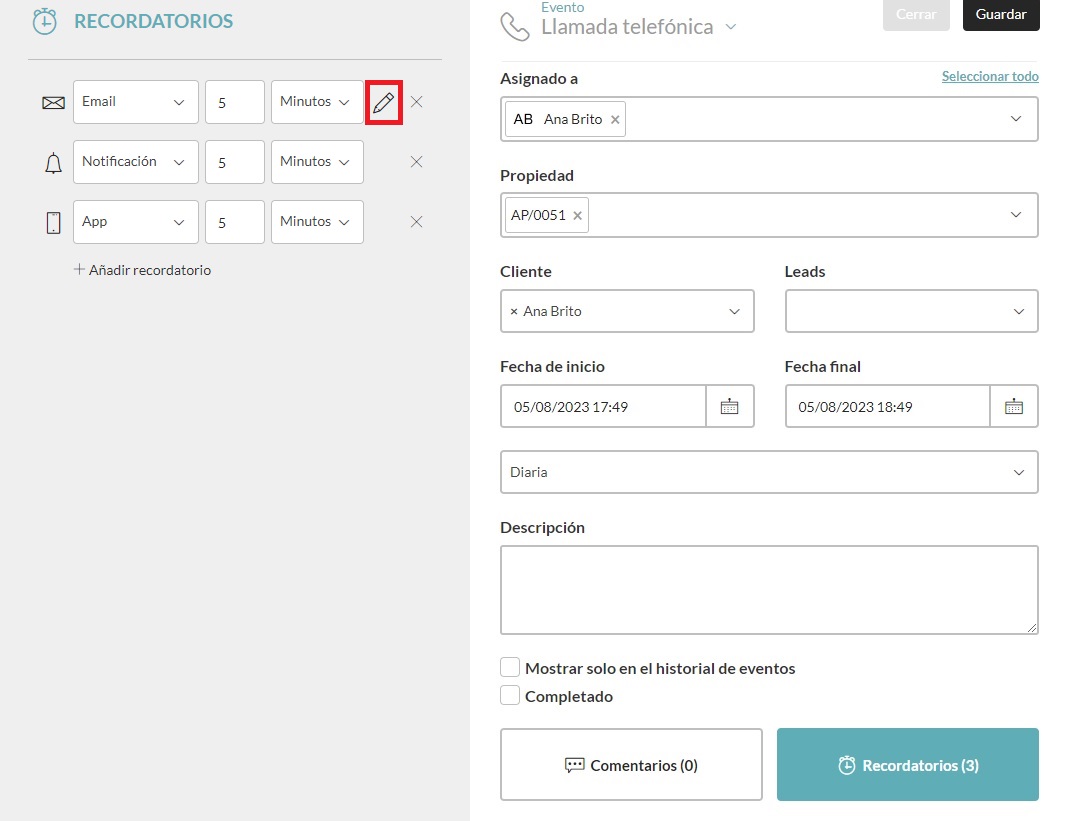The height and width of the screenshot is (821, 1085).
Task: Open the Comentarios (0) tab
Action: point(631,765)
